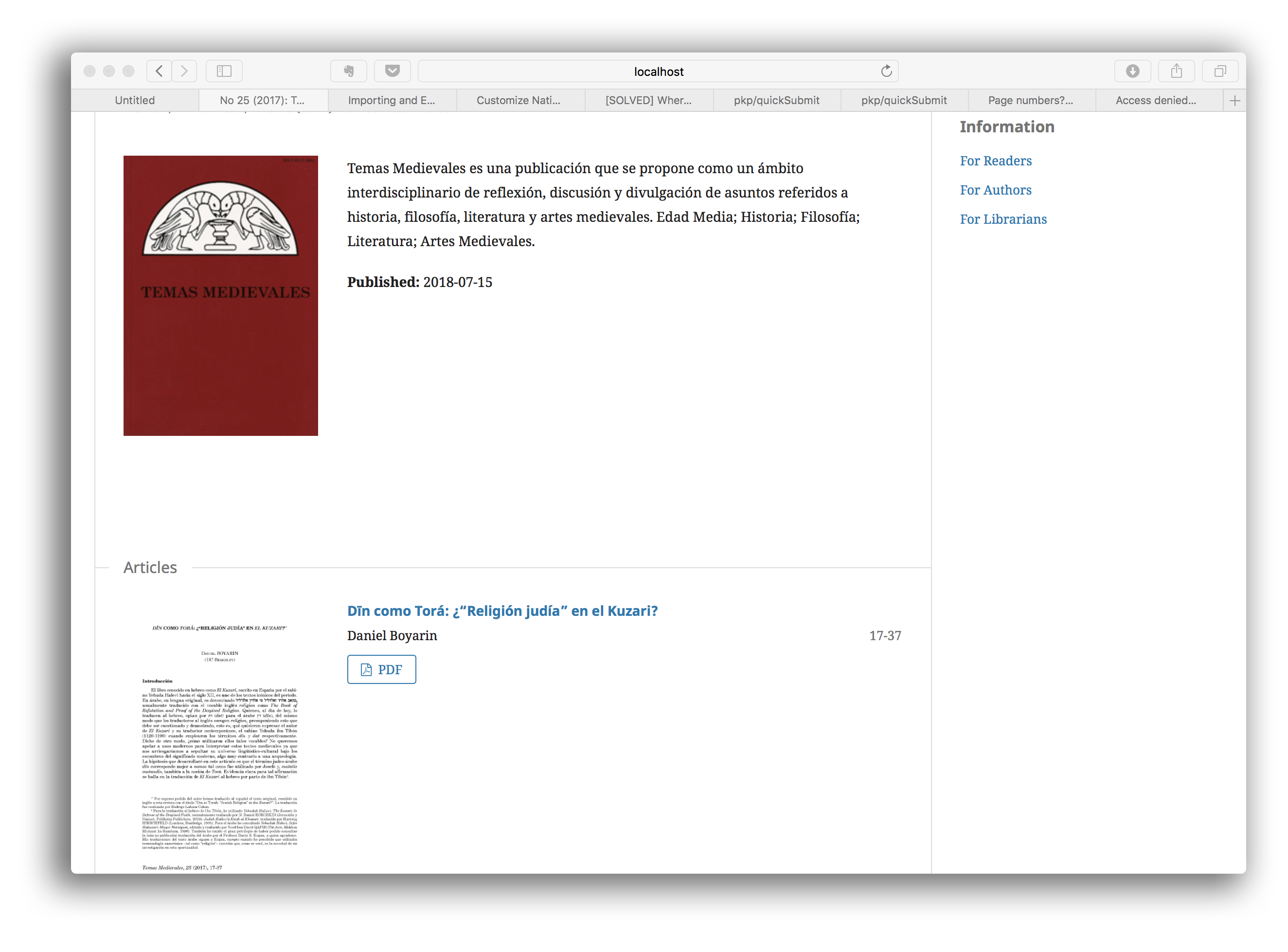Click the browser back arrow
The image size is (1288, 952).
click(159, 71)
